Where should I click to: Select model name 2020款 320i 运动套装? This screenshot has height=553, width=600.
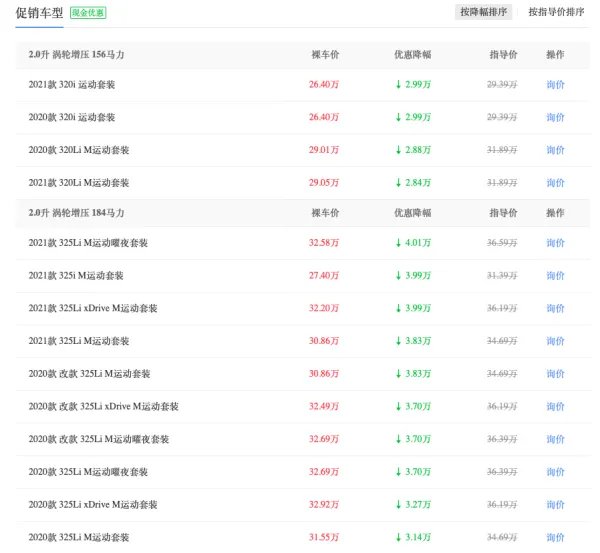72,117
